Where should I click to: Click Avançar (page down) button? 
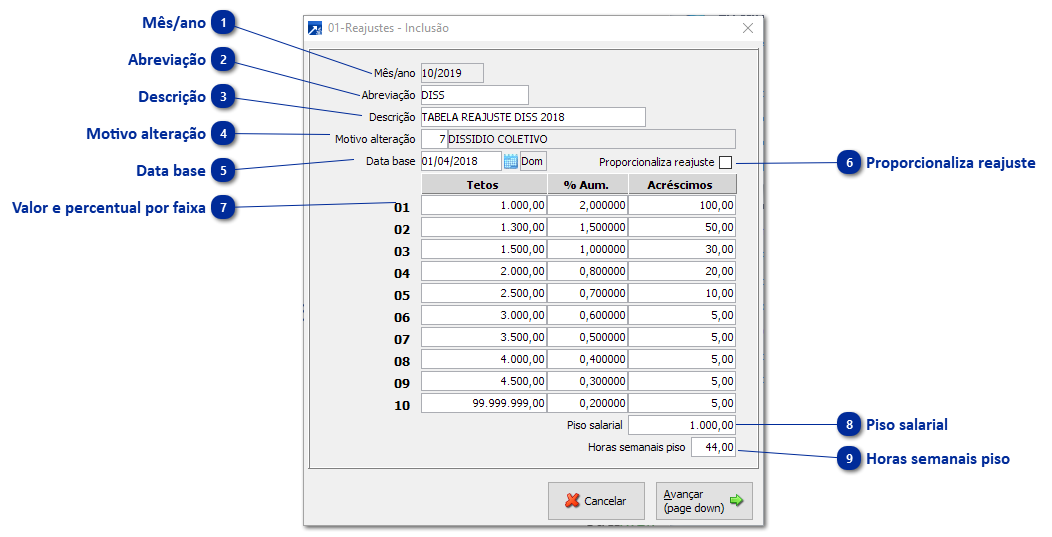704,501
